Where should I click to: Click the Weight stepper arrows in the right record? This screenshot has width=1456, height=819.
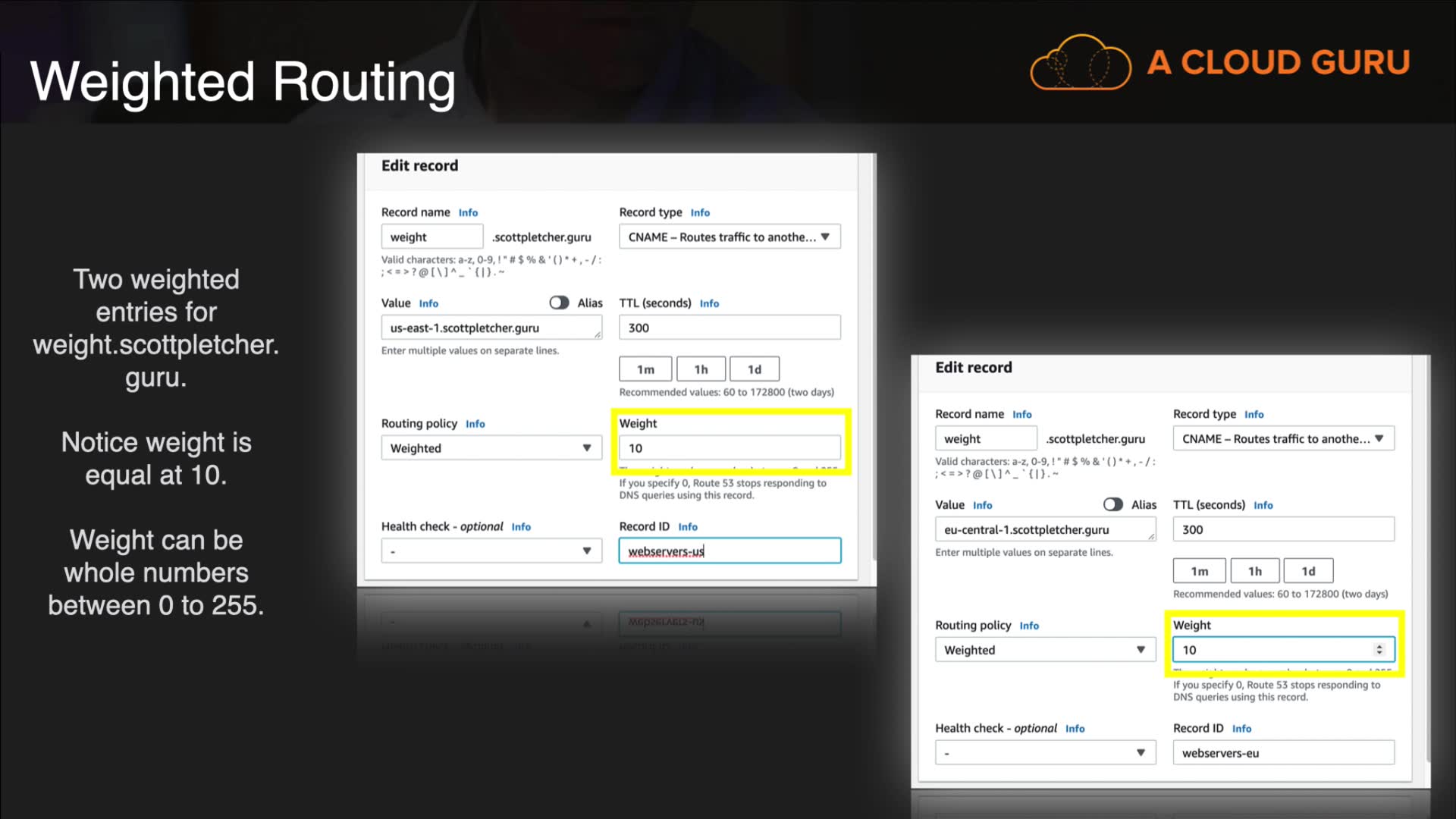point(1379,650)
